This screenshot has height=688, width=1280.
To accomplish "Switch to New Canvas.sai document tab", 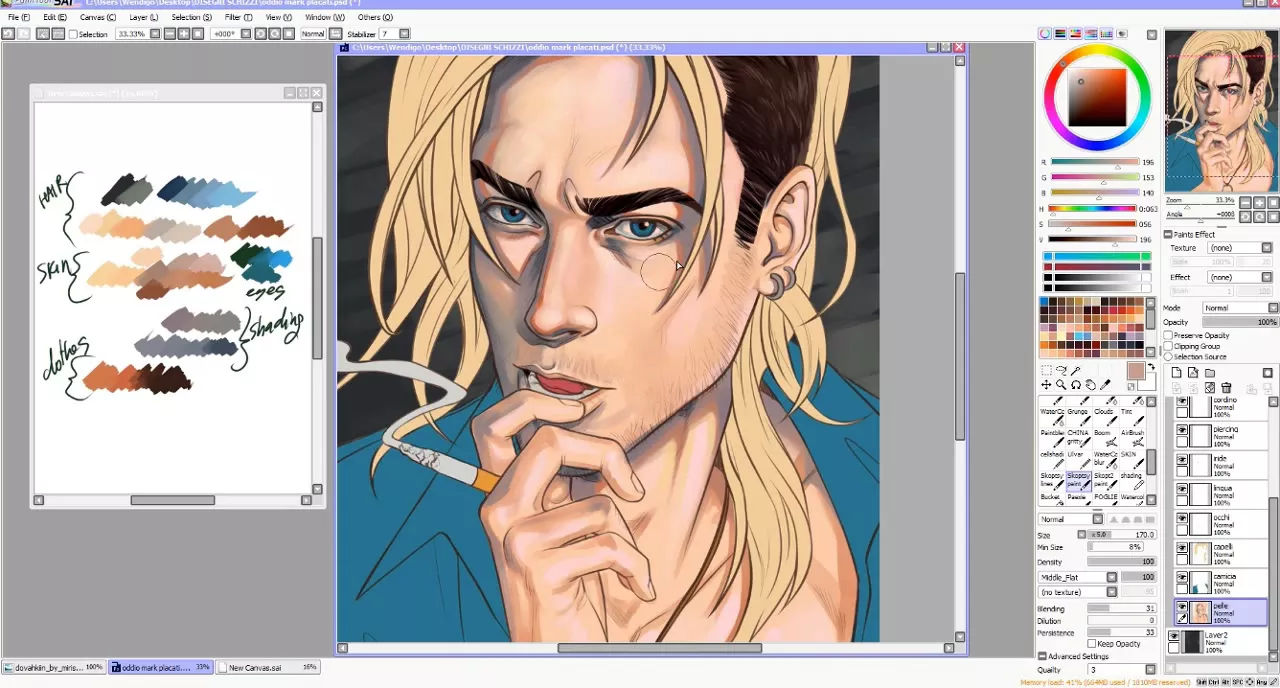I will click(x=268, y=667).
